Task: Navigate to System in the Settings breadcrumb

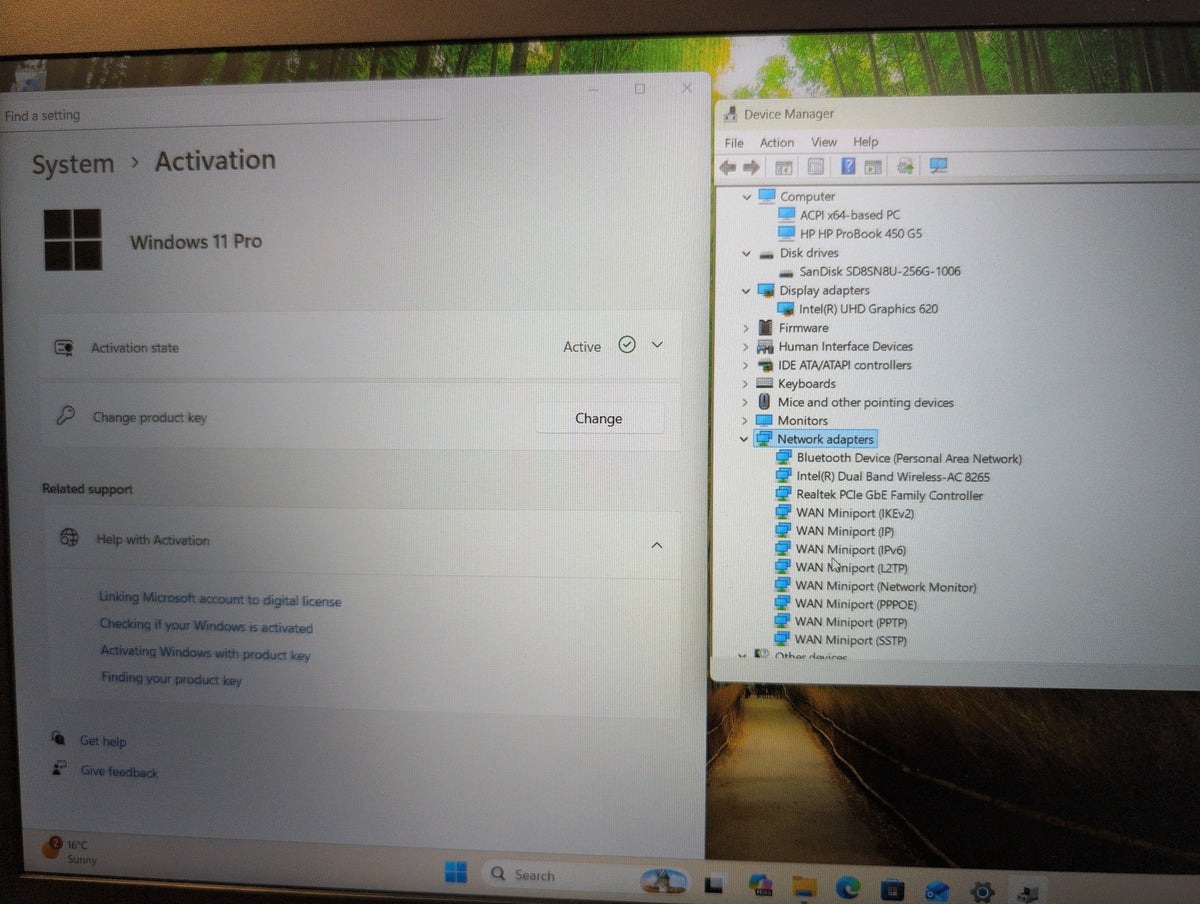Action: [x=73, y=165]
